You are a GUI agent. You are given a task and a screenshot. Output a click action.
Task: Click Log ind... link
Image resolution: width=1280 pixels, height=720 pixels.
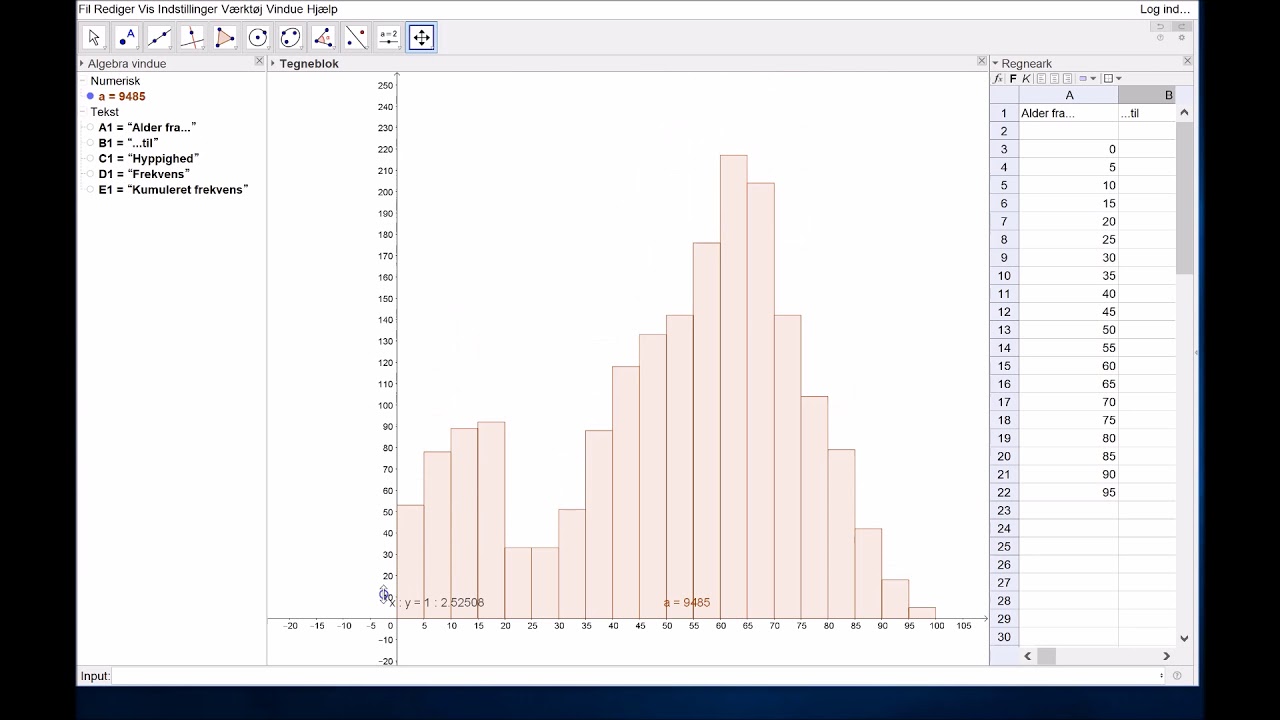(x=1165, y=9)
